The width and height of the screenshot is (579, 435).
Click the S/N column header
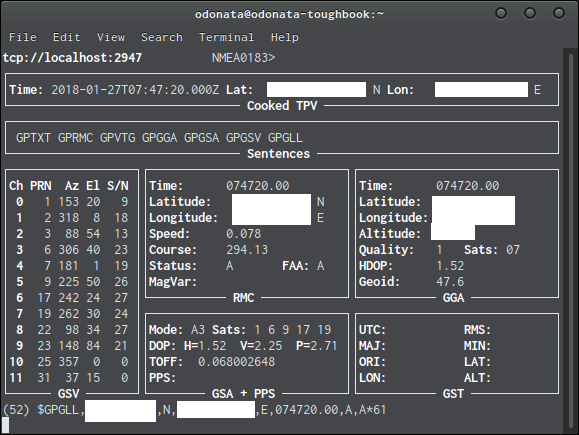coord(118,186)
